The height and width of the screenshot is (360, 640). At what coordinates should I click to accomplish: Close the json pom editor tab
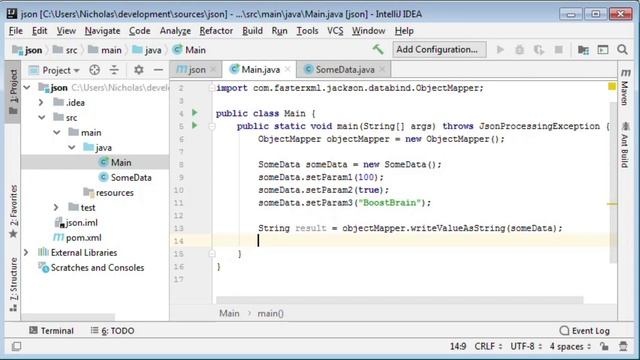point(213,69)
